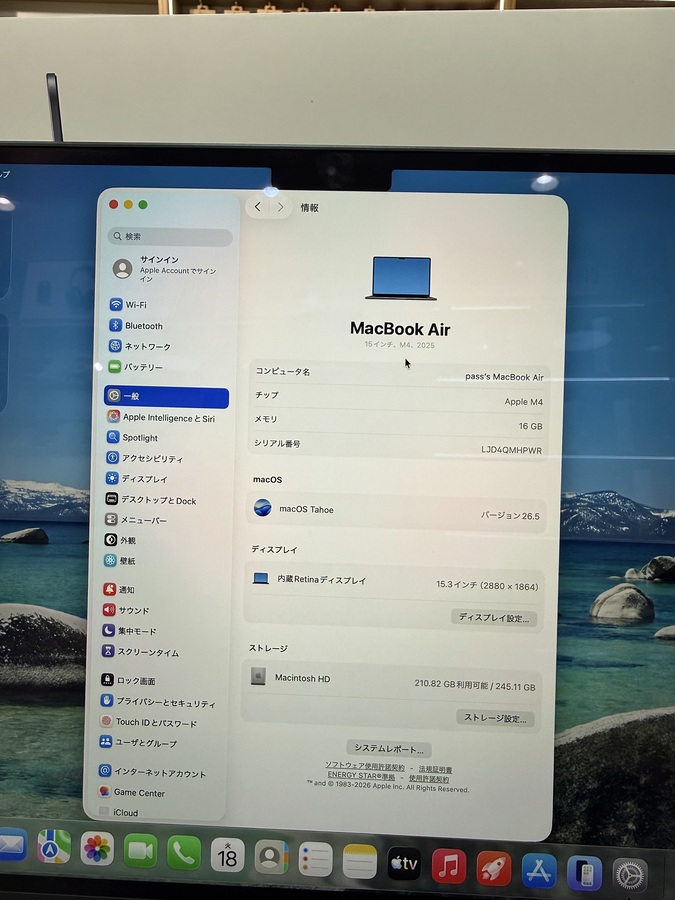The width and height of the screenshot is (675, 900).
Task: Open Notes from the Dock
Action: (360, 862)
